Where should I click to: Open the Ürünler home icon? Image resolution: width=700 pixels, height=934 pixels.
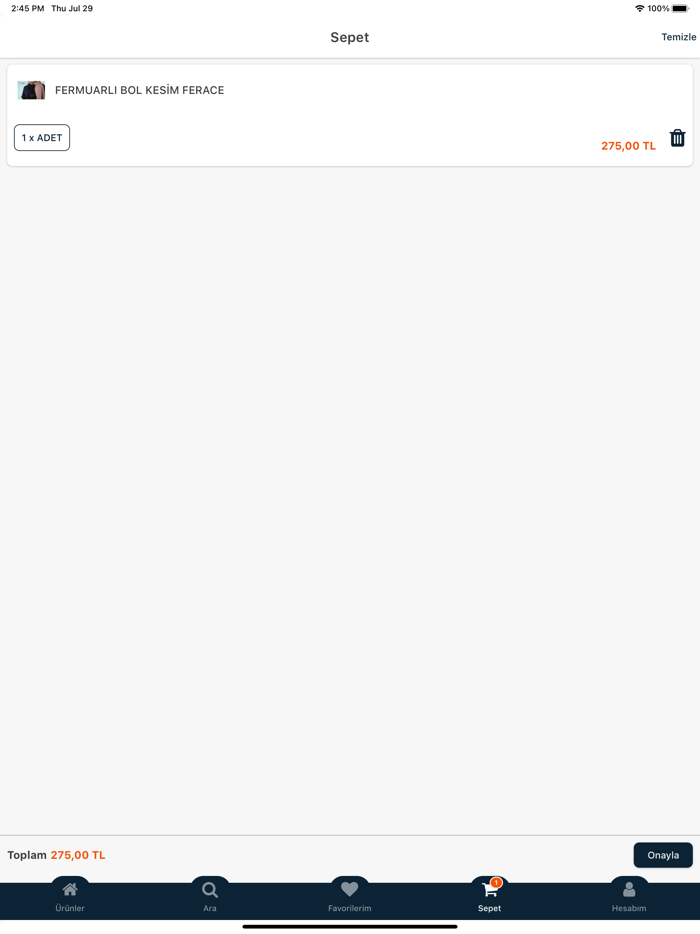(70, 889)
